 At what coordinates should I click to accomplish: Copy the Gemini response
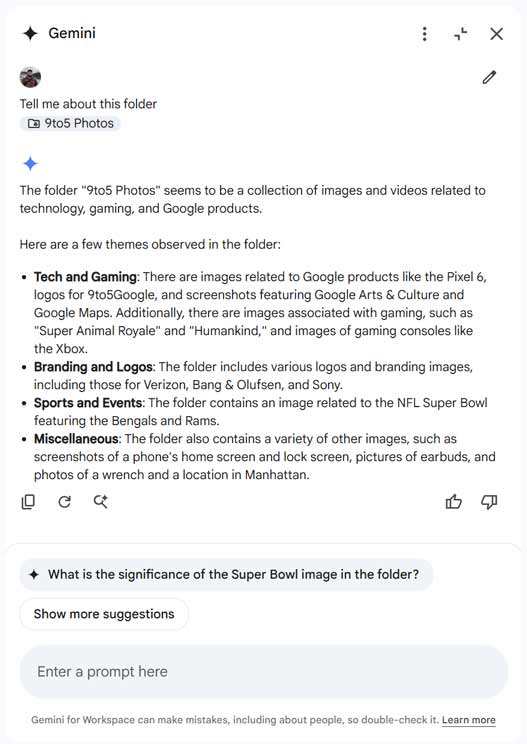(x=28, y=502)
